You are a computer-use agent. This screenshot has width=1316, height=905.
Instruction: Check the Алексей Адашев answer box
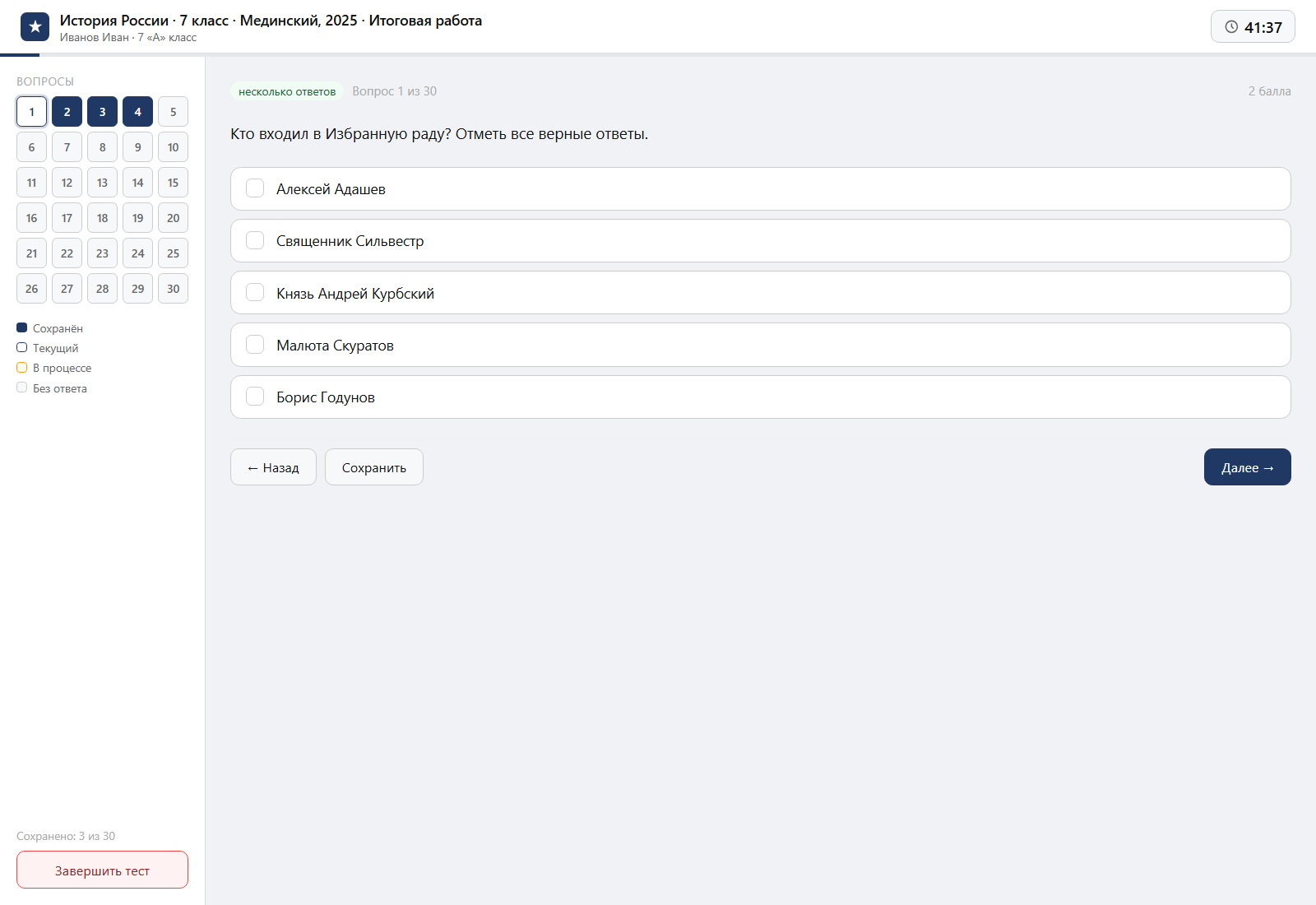click(x=255, y=188)
